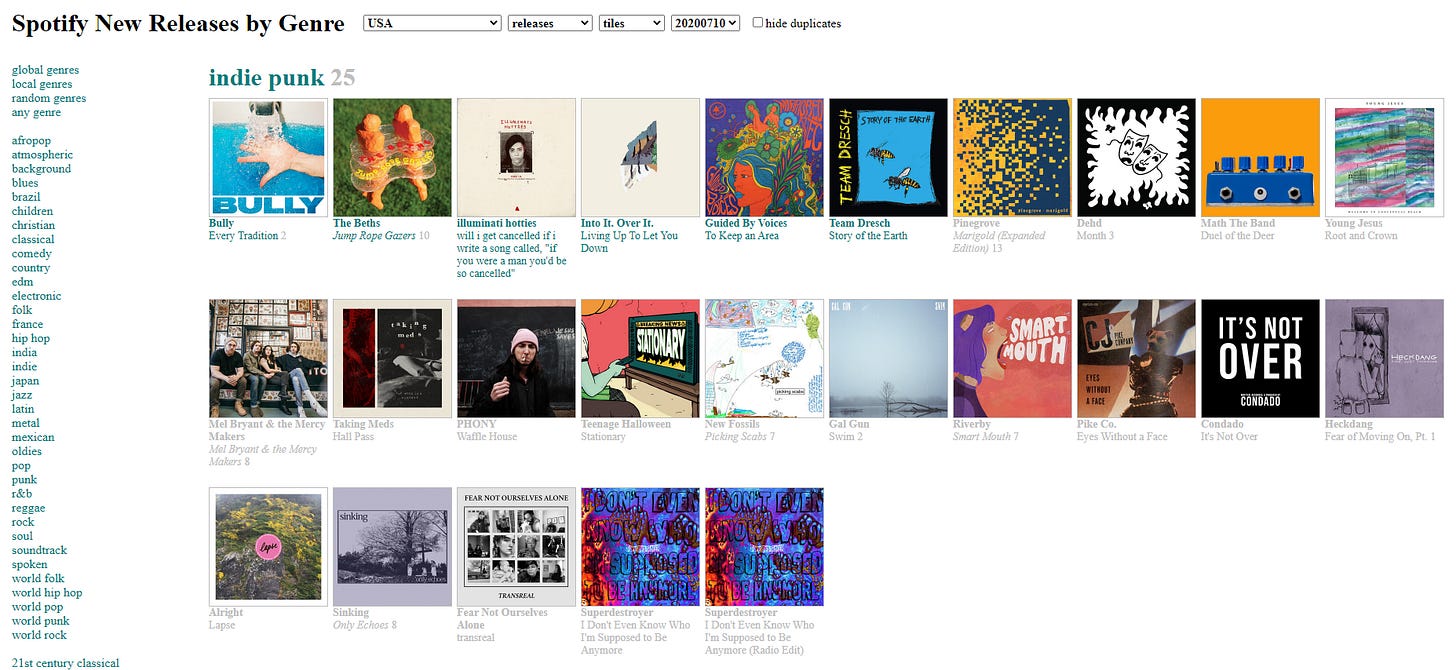Screen dimensions: 1456x670
Task: Open the Every Tradition release title
Action: (243, 236)
